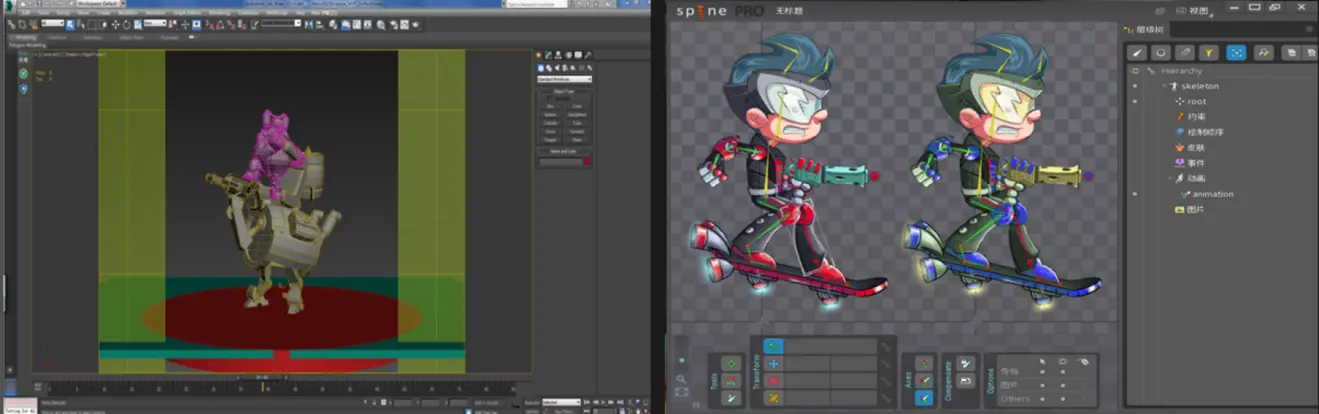Toggle Parent axes in Spine Axes panel
Screen dimensions: 1319x414
click(924, 381)
